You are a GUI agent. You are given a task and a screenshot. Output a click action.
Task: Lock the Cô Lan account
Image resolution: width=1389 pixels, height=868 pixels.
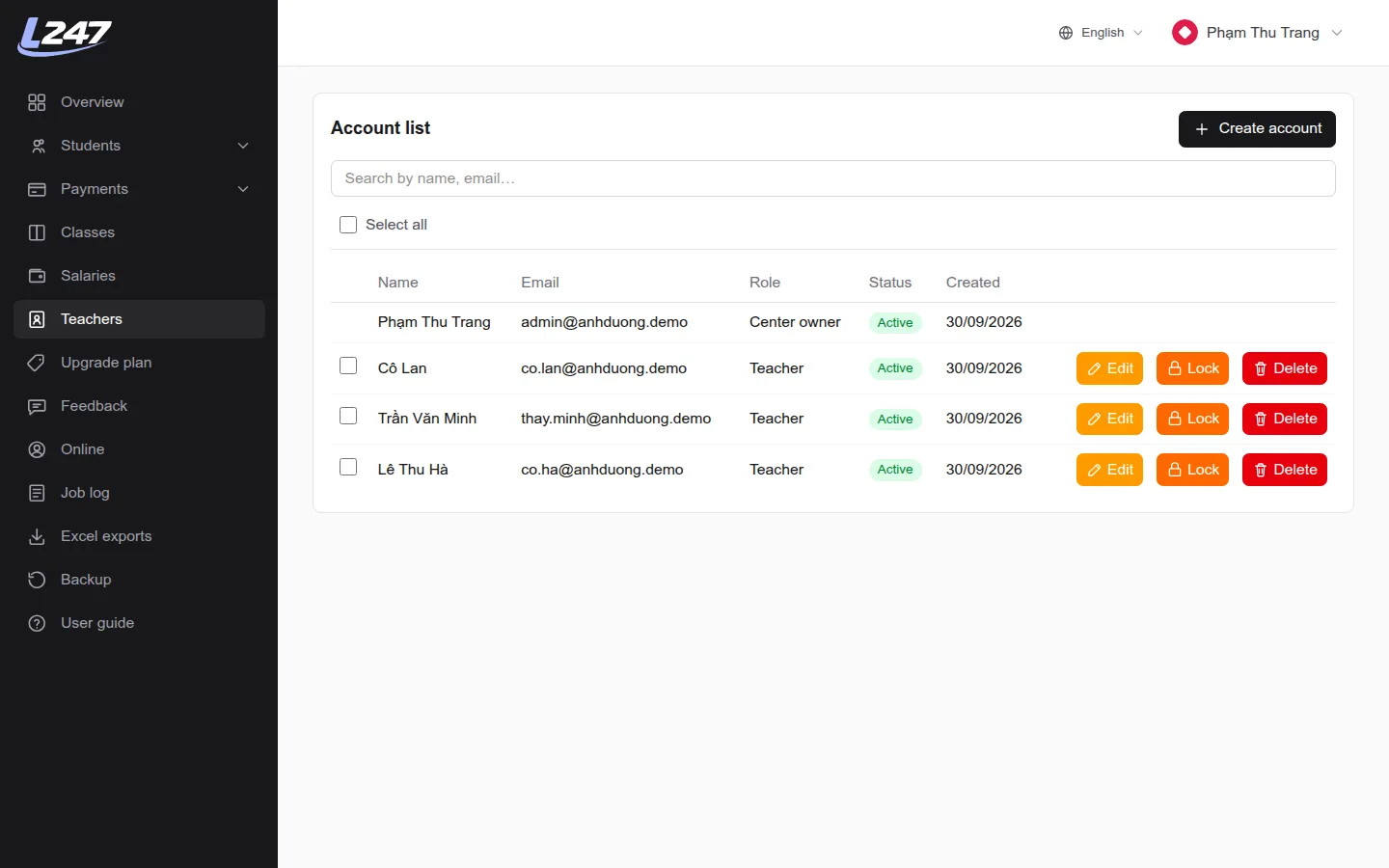point(1192,368)
